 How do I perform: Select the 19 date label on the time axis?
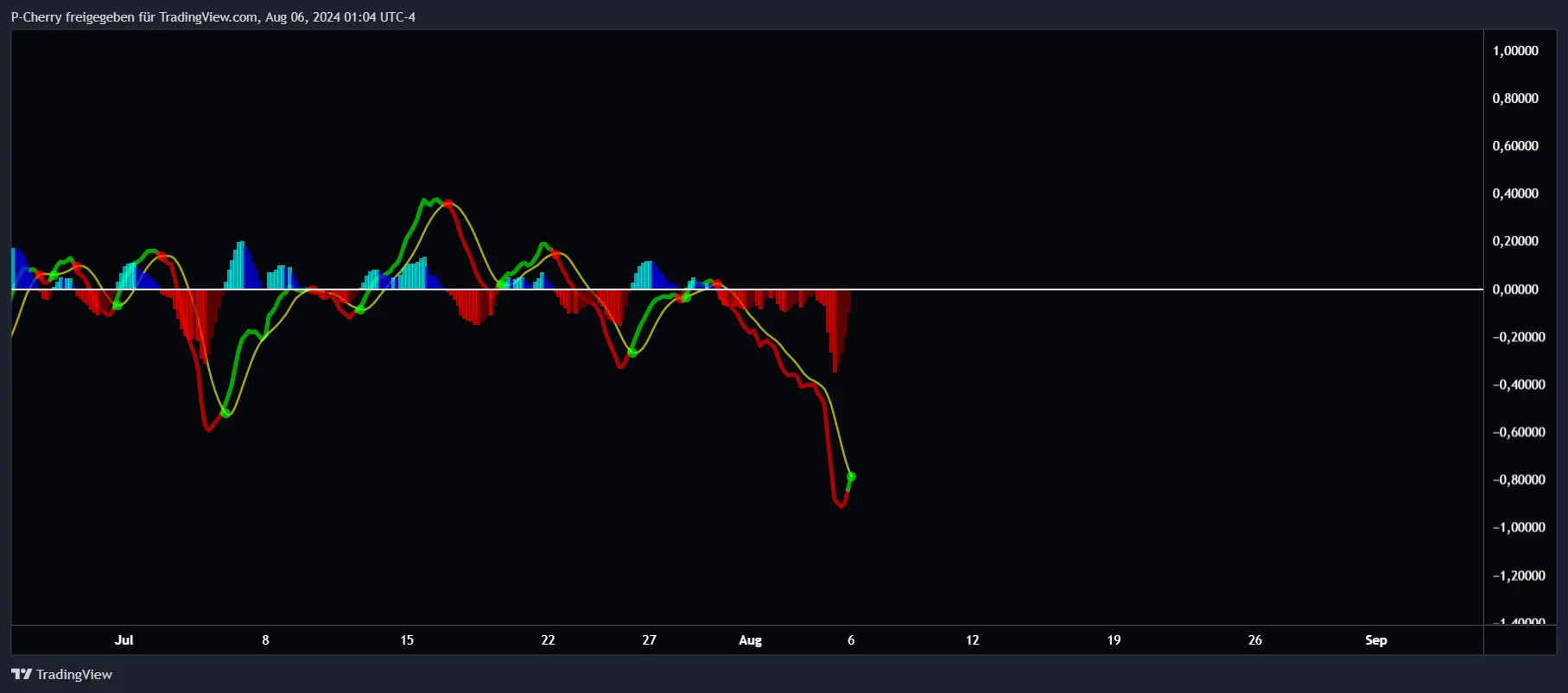tap(1114, 640)
